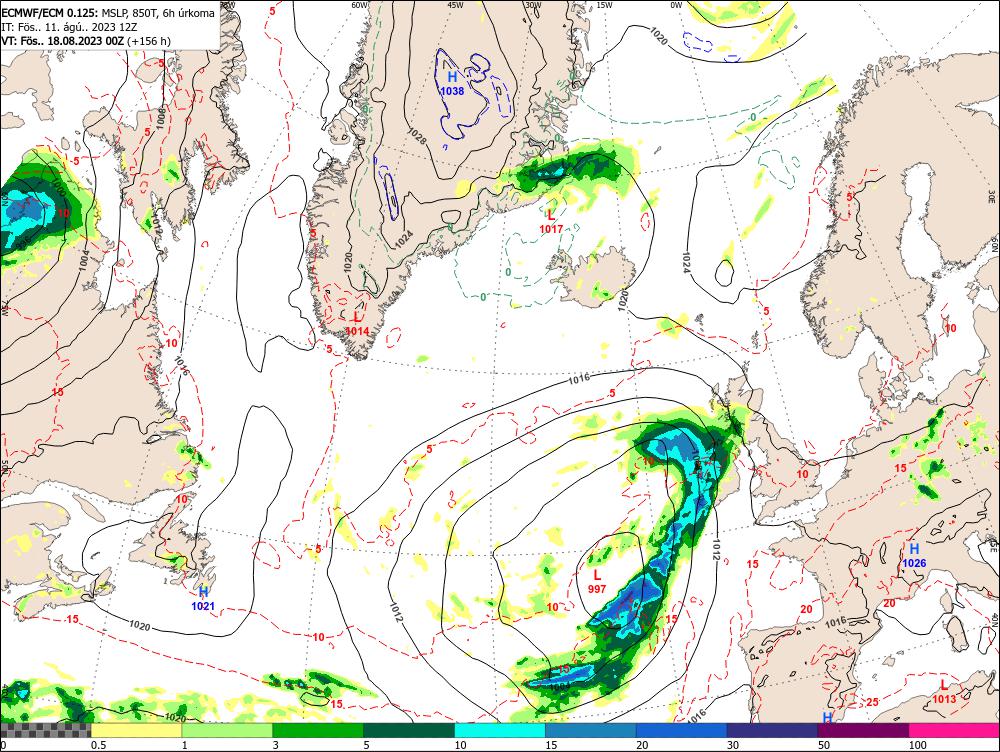
Task: Click the model title 'ECMWF/ECM 0.125: MSLP, 850T, 6h úrkoma'
Action: coord(108,13)
